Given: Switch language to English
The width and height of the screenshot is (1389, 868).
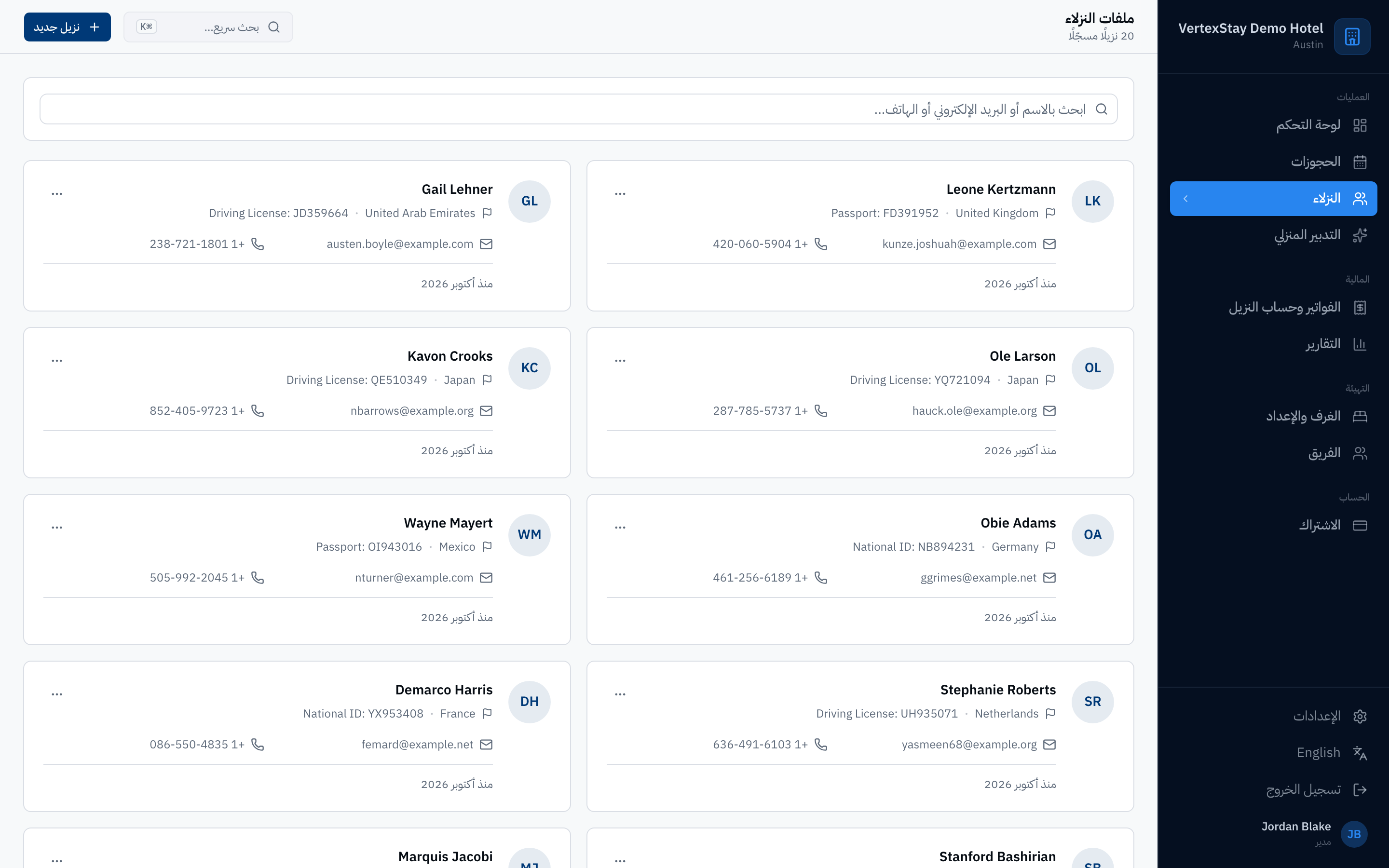Looking at the screenshot, I should point(1273,753).
